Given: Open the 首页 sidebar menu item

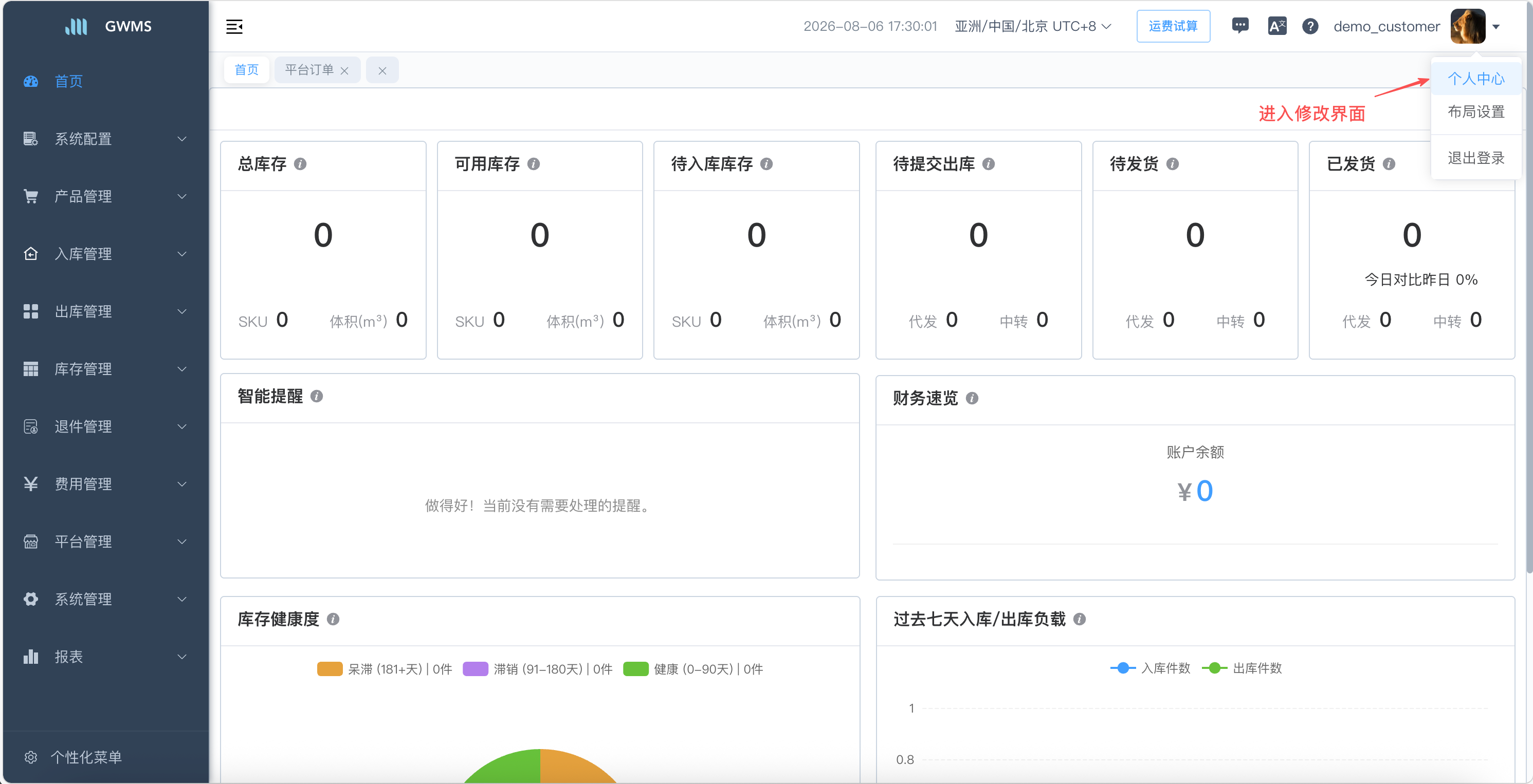Looking at the screenshot, I should [x=106, y=82].
